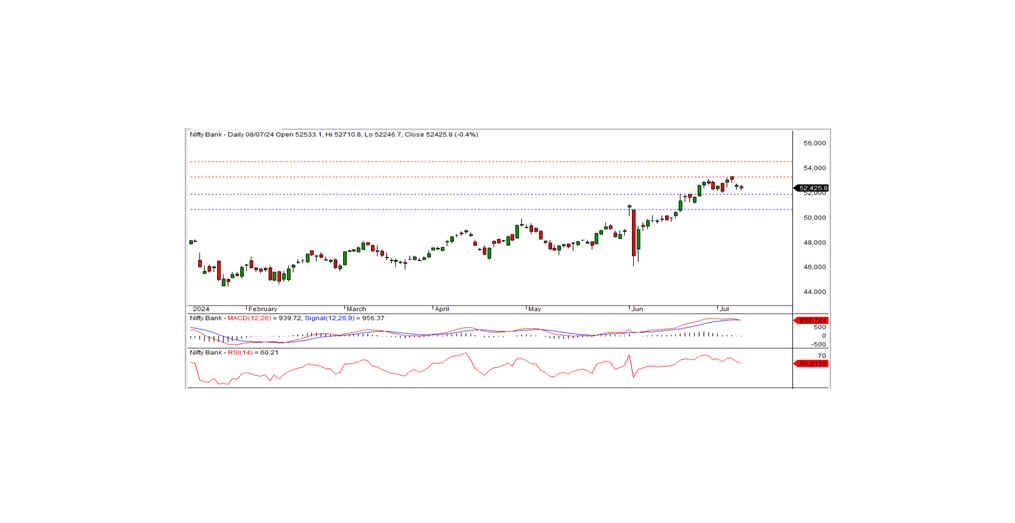Click the Jun label on time axis
The image size is (1015, 523).
(x=637, y=309)
